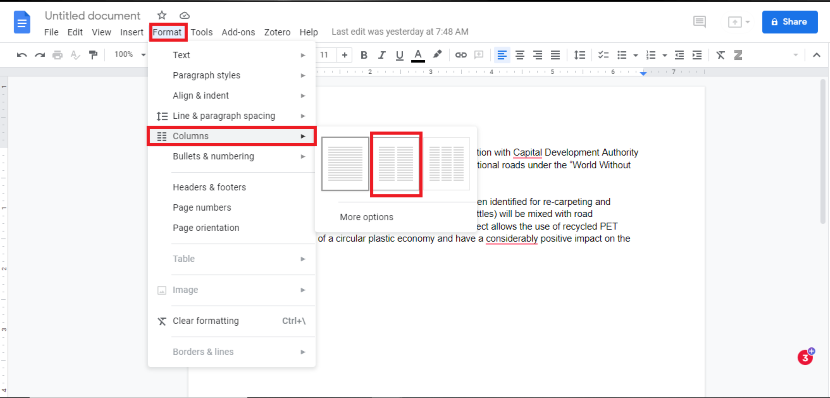Run spelling and grammar check
The width and height of the screenshot is (830, 398).
(75, 55)
